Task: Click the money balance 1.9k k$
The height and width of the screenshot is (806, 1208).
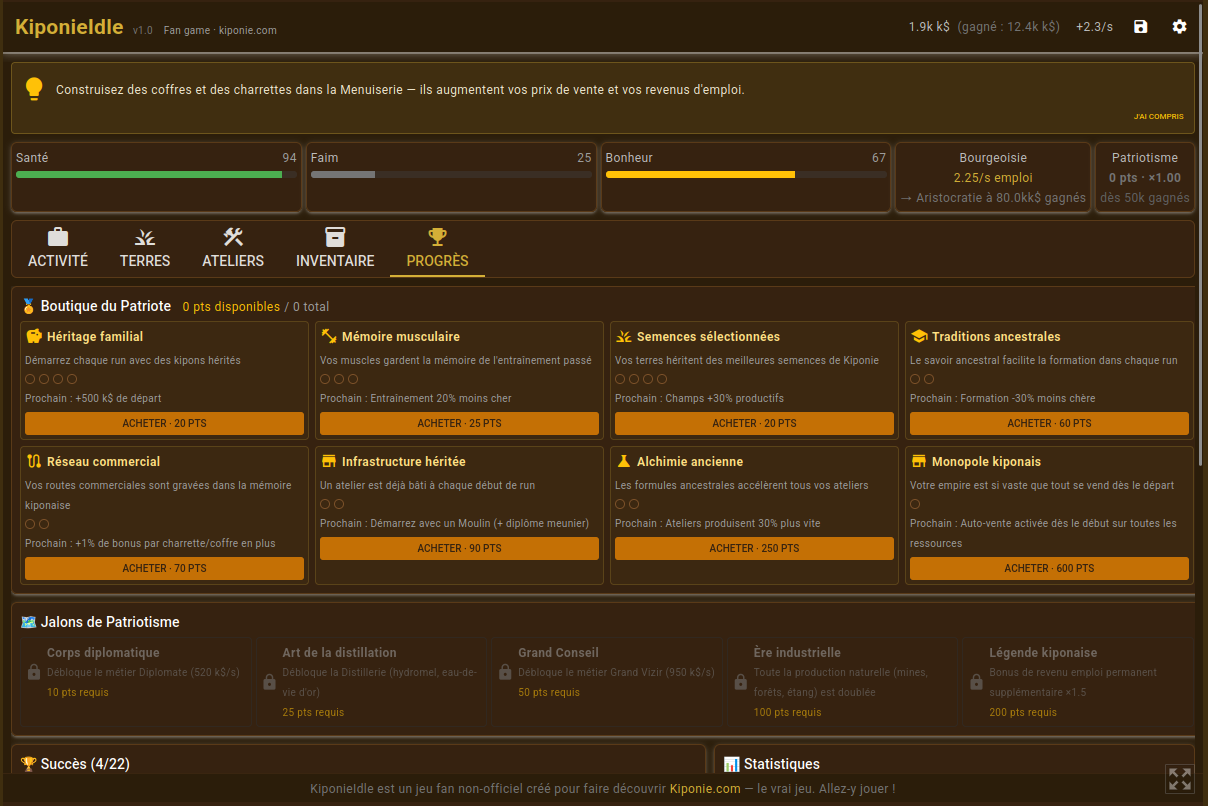Action: click(929, 27)
